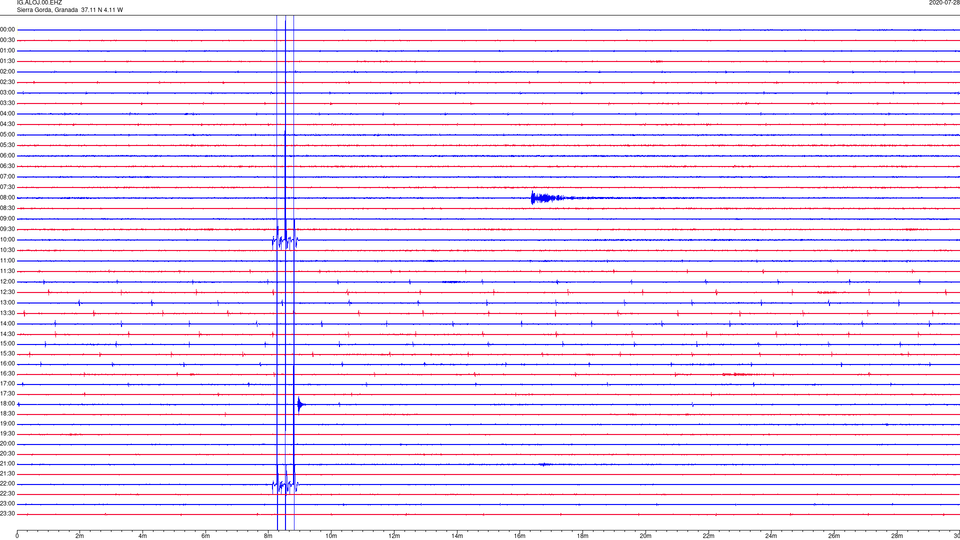Click the station code IG.ALOJ.00.EHZ header
Screen dimensions: 960x540
[x=39, y=2]
